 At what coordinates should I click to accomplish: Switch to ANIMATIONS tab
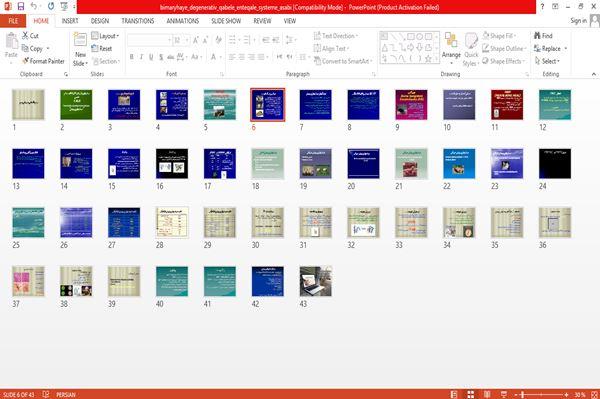(183, 21)
